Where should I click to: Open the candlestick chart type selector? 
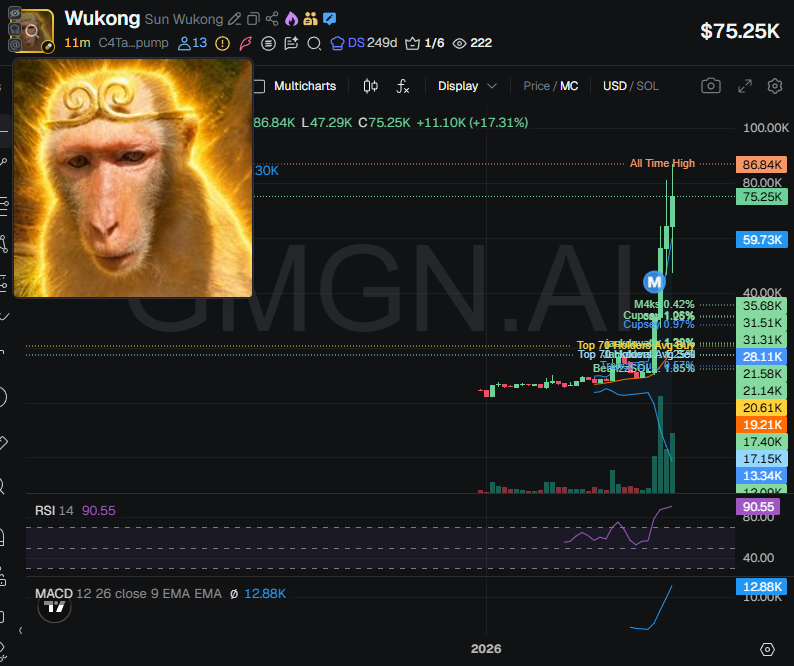(x=371, y=86)
